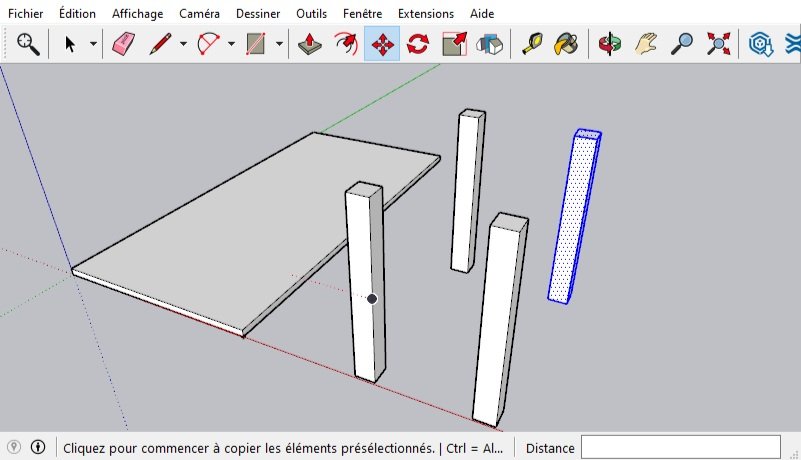The height and width of the screenshot is (460, 801).
Task: Select the Scale tool
Action: pos(454,44)
